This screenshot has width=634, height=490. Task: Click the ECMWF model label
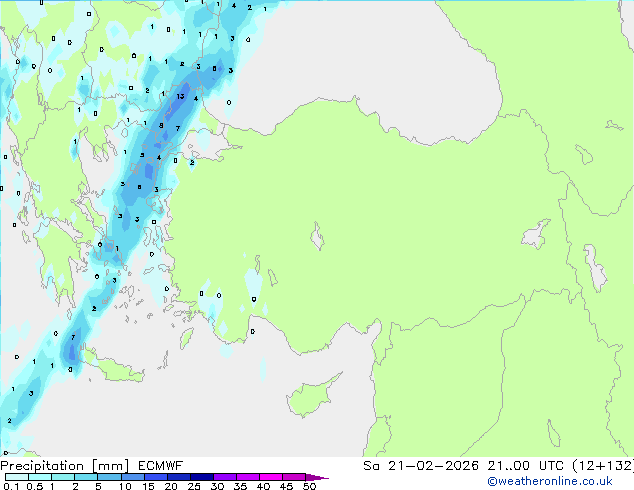point(161,466)
